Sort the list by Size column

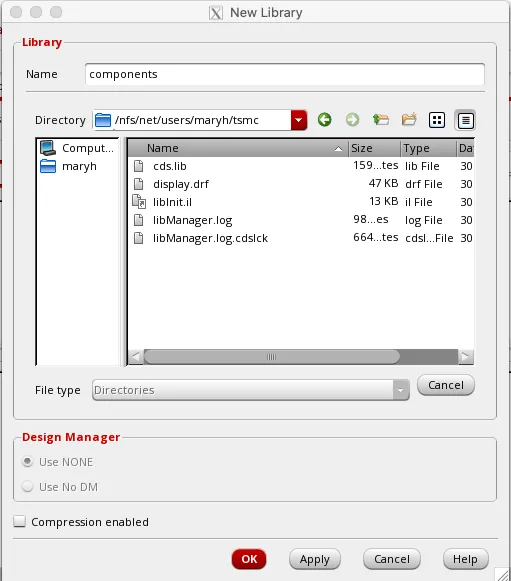[x=374, y=148]
